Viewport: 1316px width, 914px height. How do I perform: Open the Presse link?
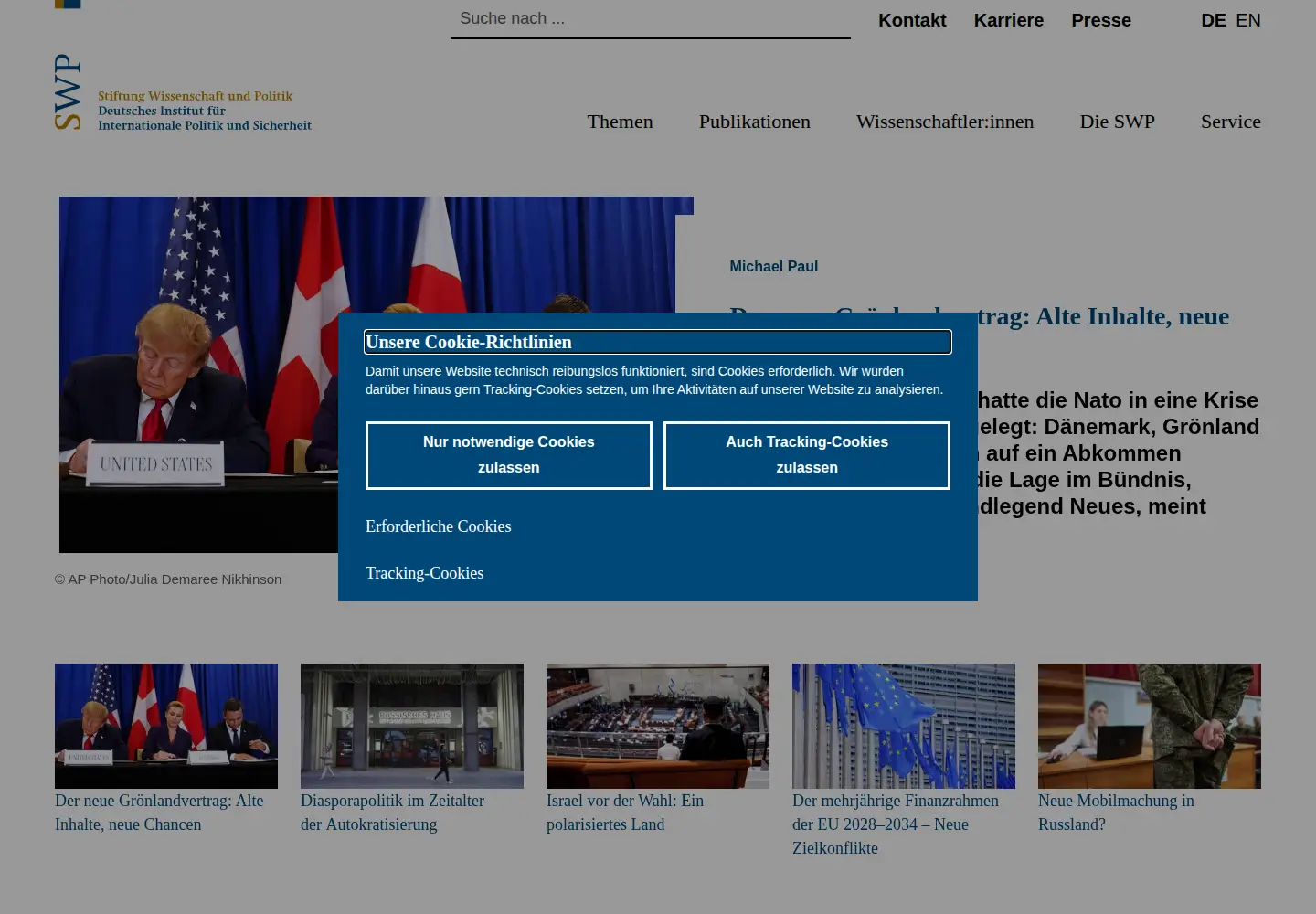(x=1101, y=20)
